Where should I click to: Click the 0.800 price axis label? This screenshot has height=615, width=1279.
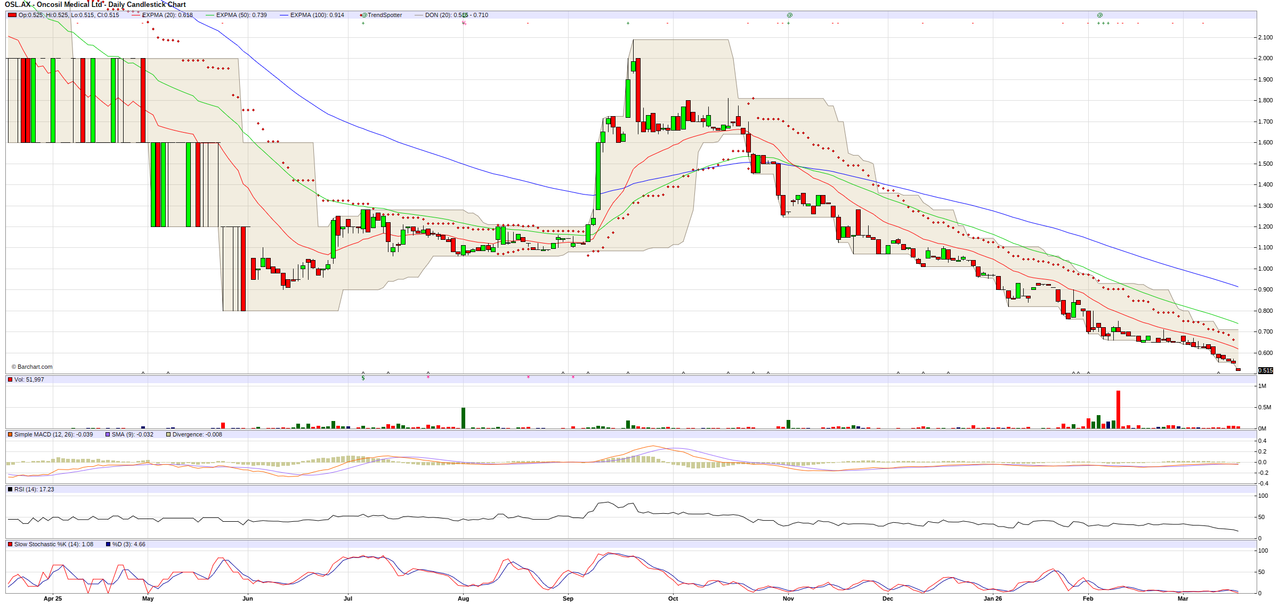[x=1264, y=310]
